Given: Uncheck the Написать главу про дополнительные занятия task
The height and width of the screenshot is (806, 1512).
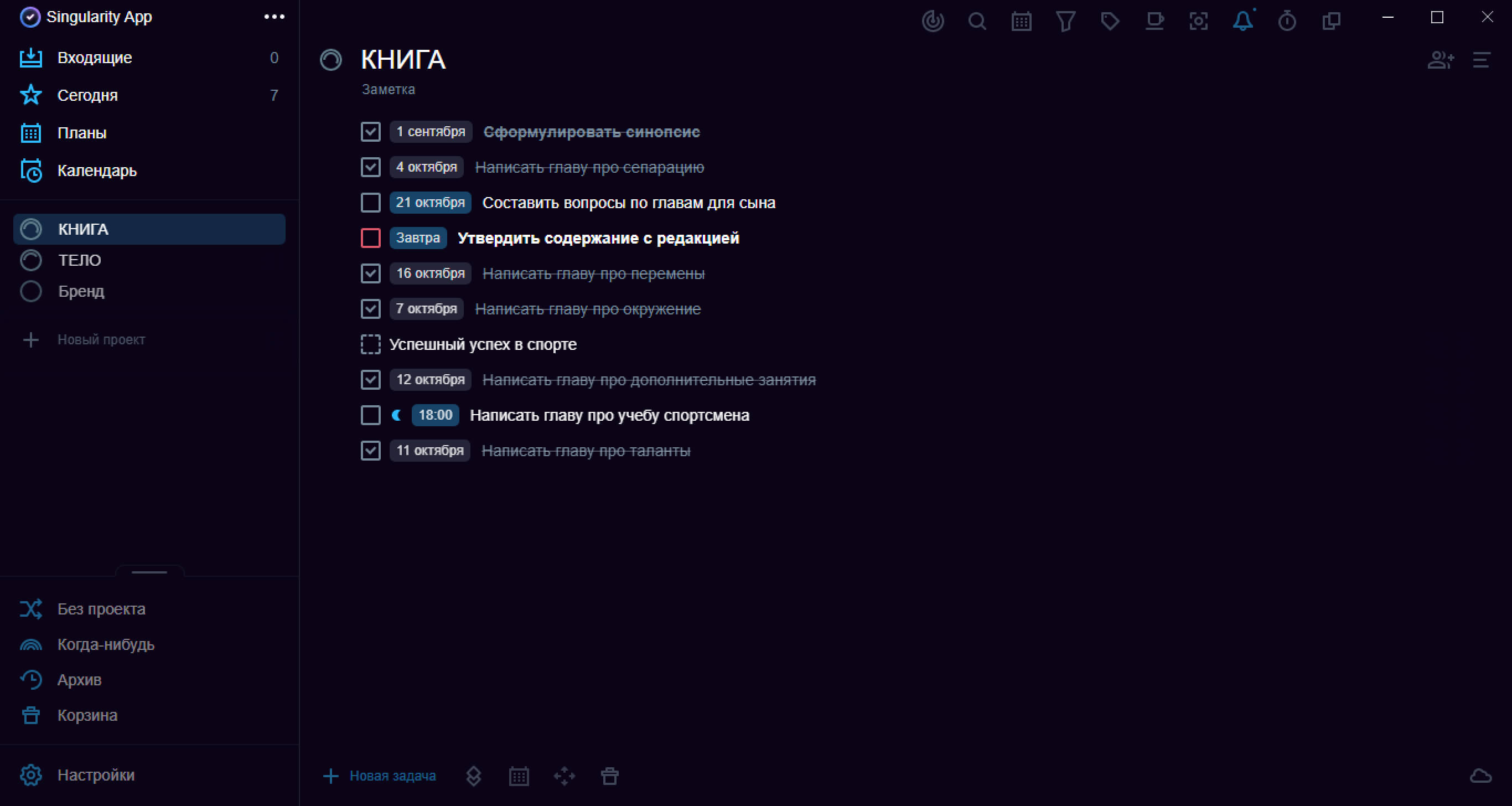Looking at the screenshot, I should coord(370,380).
